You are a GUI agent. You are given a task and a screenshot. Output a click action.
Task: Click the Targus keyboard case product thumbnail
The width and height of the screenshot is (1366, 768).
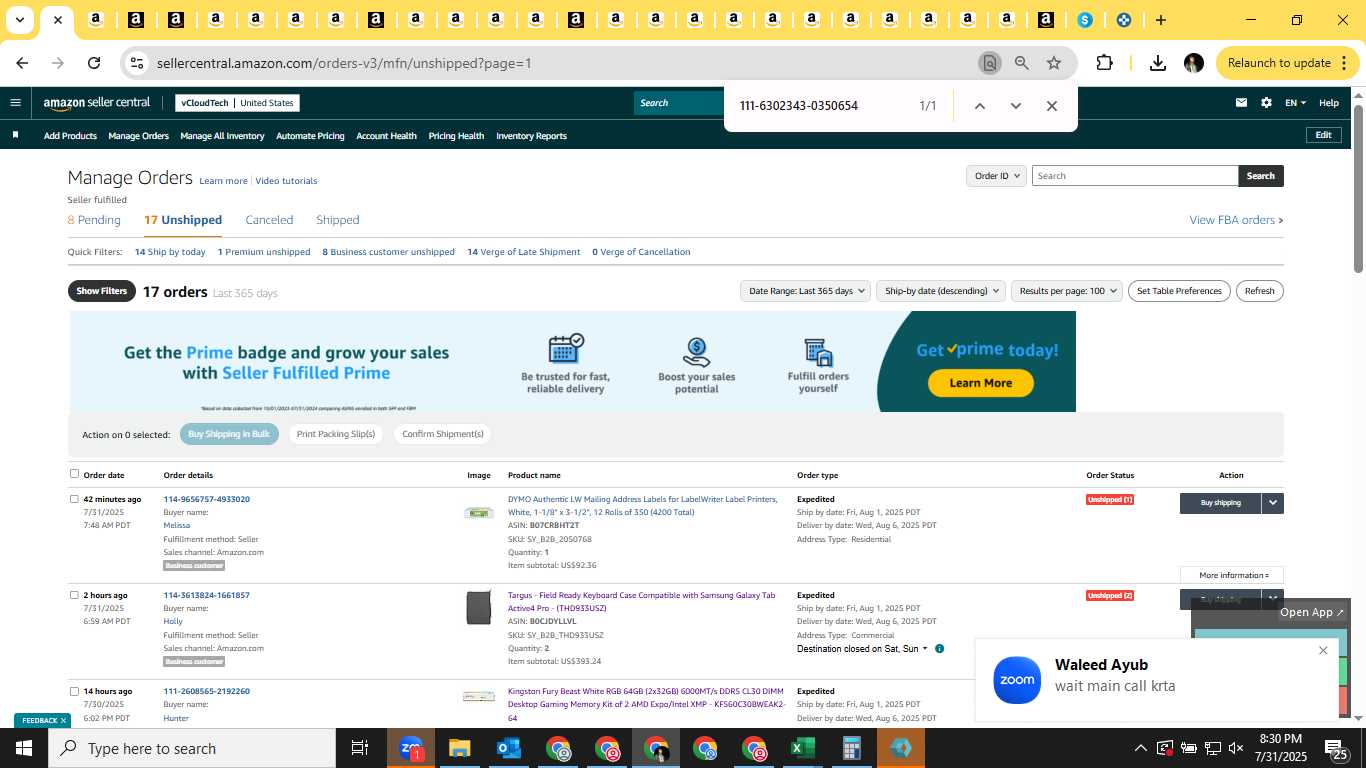pos(479,607)
